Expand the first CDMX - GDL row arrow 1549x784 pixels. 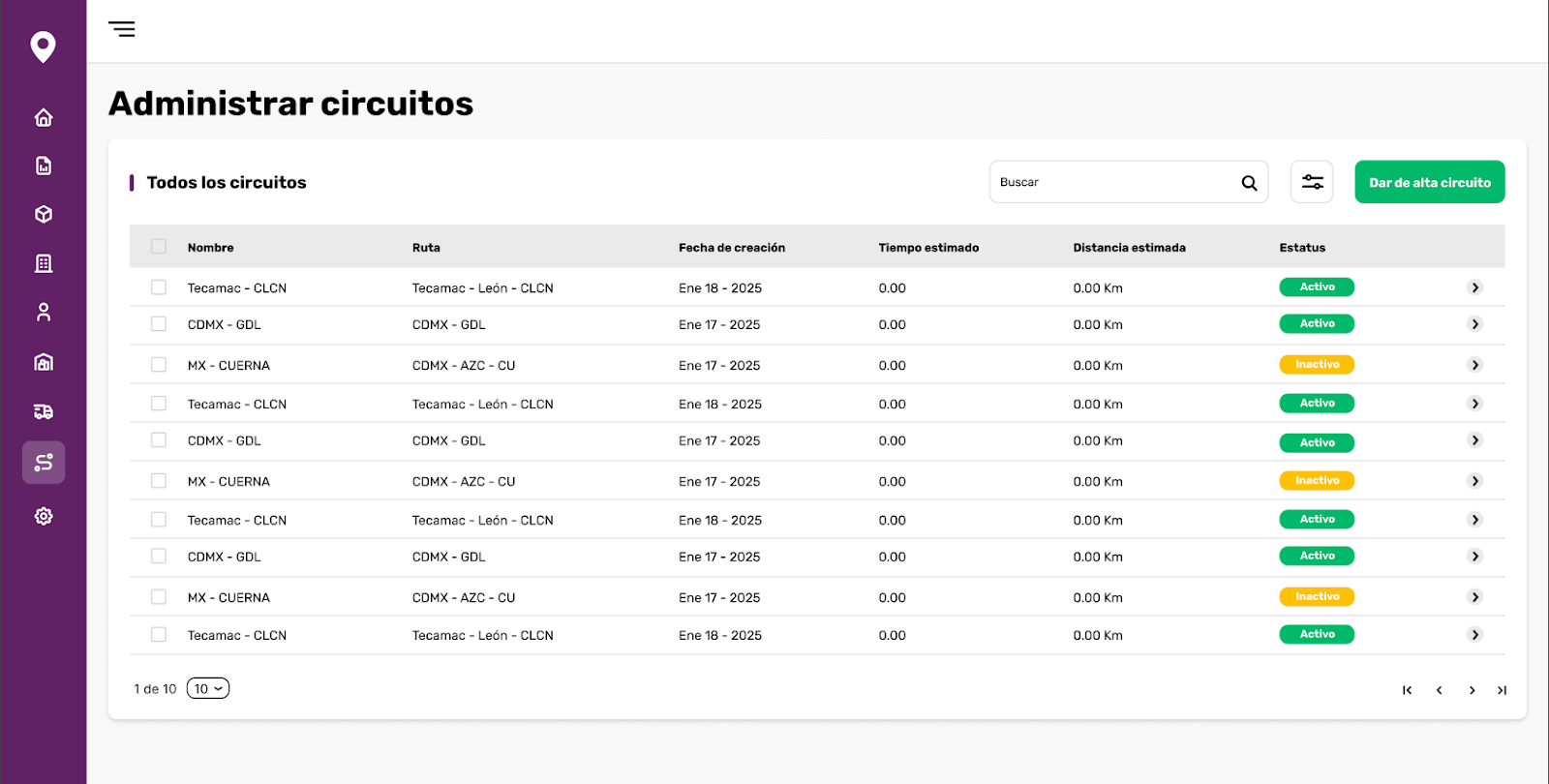(x=1474, y=324)
